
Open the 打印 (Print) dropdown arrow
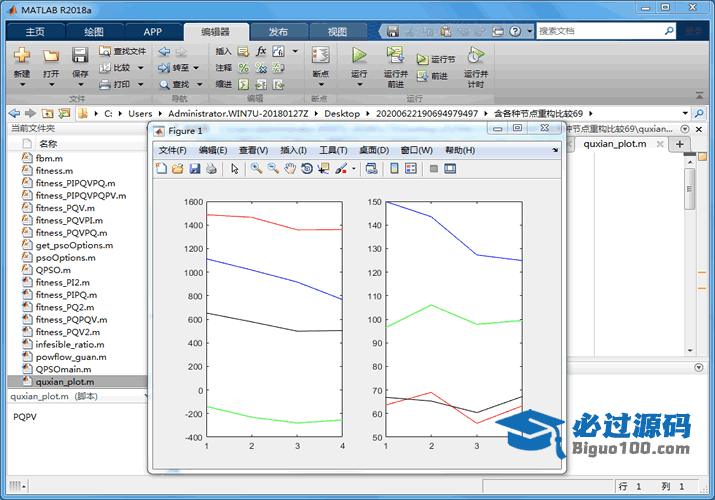tap(141, 84)
